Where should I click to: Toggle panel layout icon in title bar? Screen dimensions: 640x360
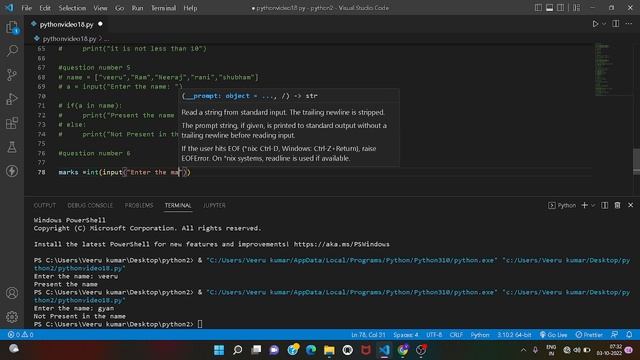(x=549, y=8)
